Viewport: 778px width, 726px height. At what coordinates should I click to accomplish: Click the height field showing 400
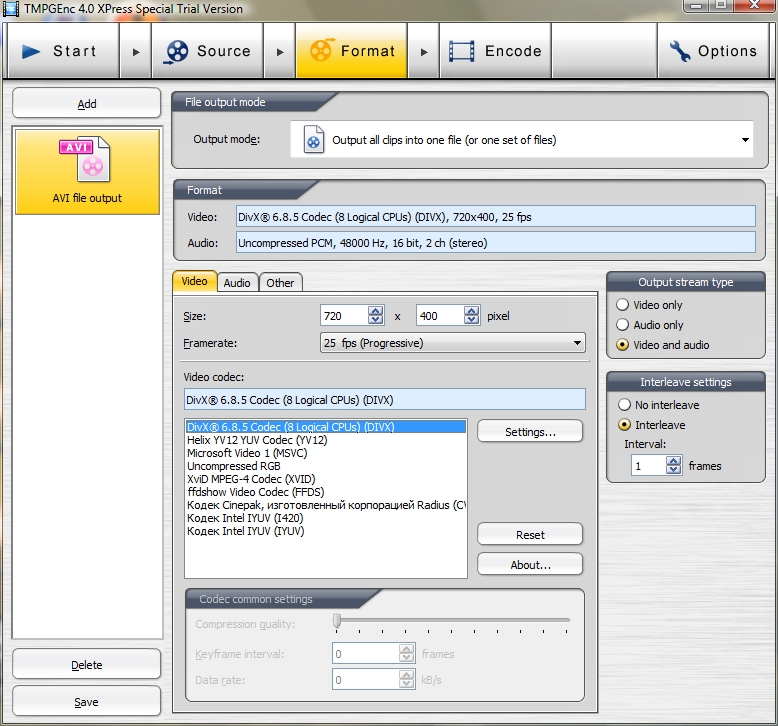tap(441, 316)
